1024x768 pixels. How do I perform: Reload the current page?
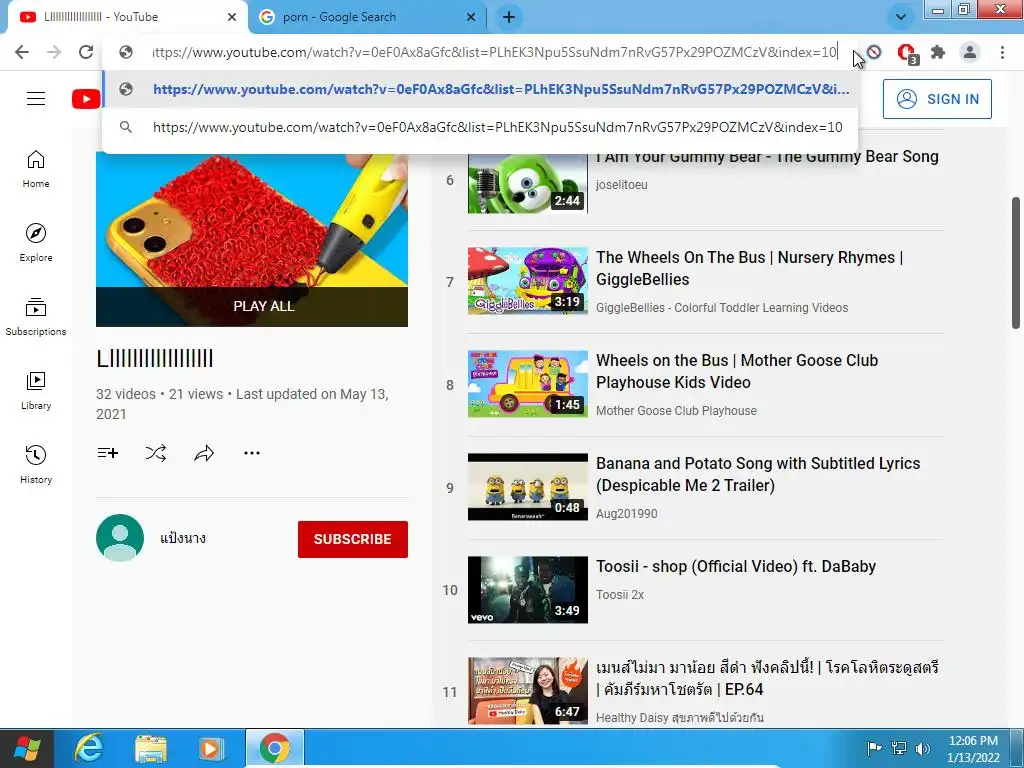[86, 52]
